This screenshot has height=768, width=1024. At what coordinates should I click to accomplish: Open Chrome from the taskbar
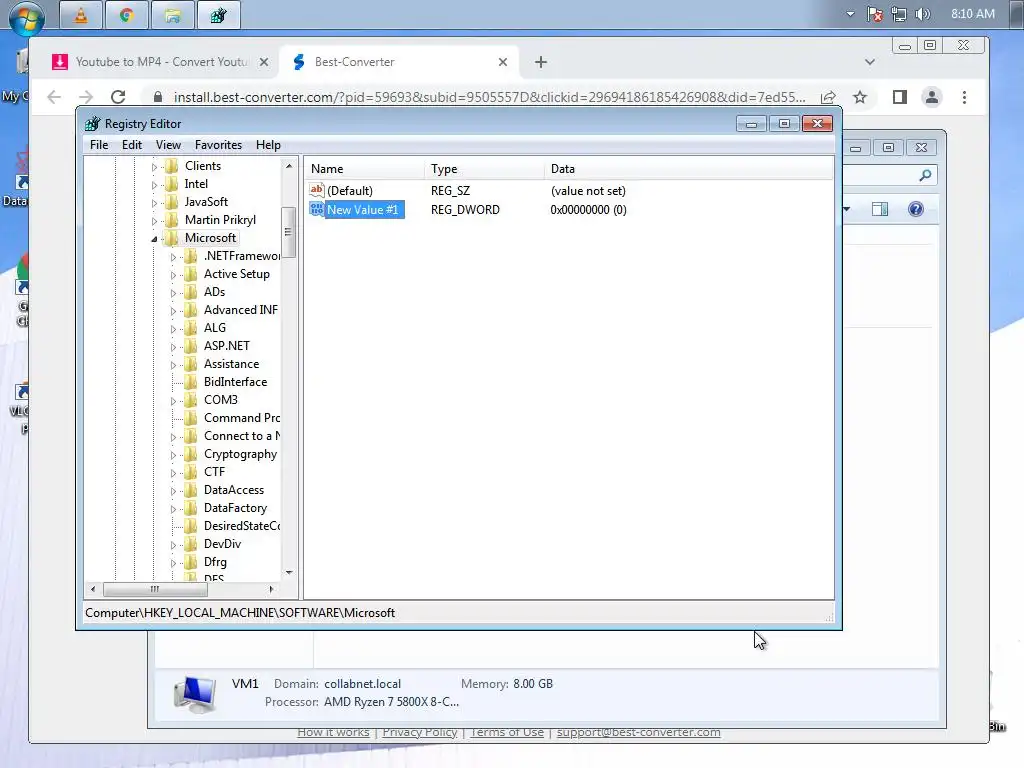127,15
